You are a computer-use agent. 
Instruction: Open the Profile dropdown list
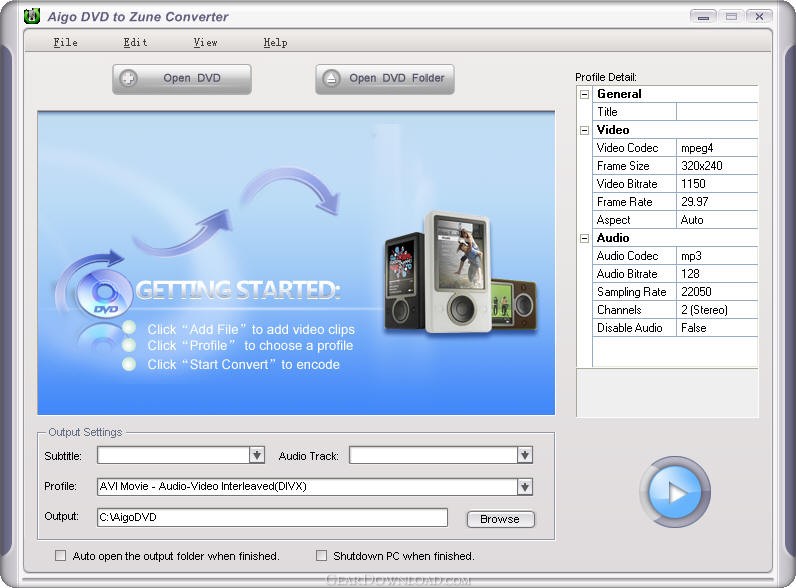click(x=524, y=487)
